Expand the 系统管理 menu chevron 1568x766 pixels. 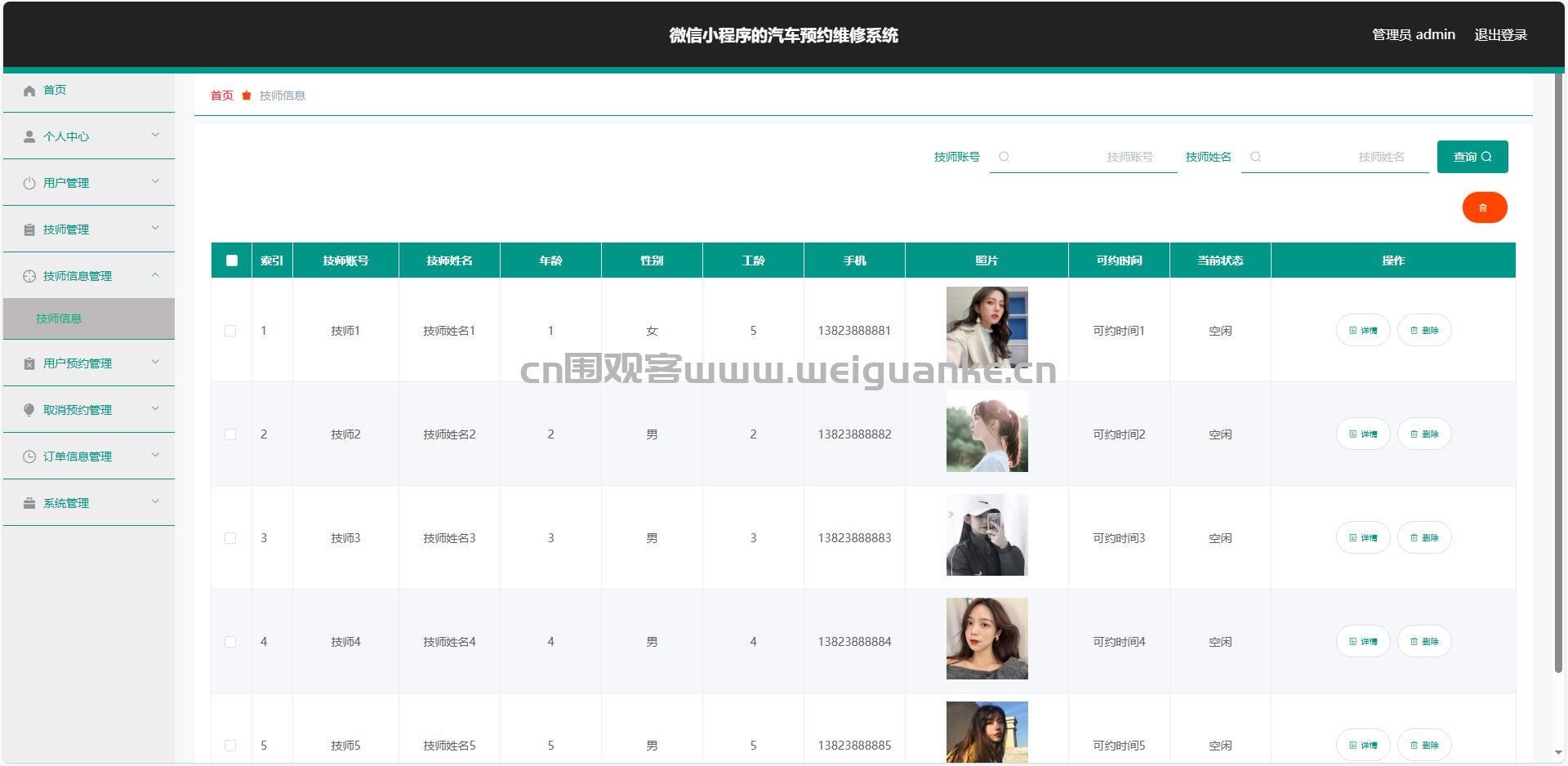[x=155, y=501]
